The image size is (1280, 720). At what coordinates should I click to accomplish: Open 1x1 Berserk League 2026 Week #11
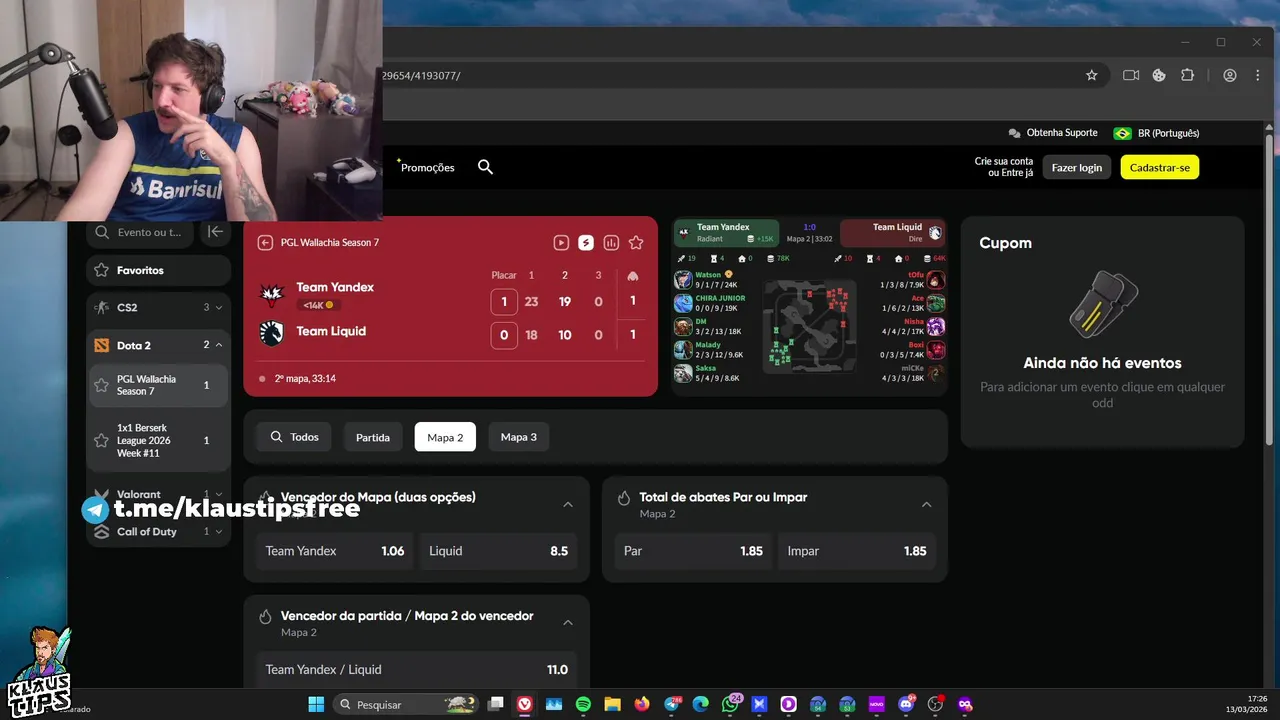(158, 440)
